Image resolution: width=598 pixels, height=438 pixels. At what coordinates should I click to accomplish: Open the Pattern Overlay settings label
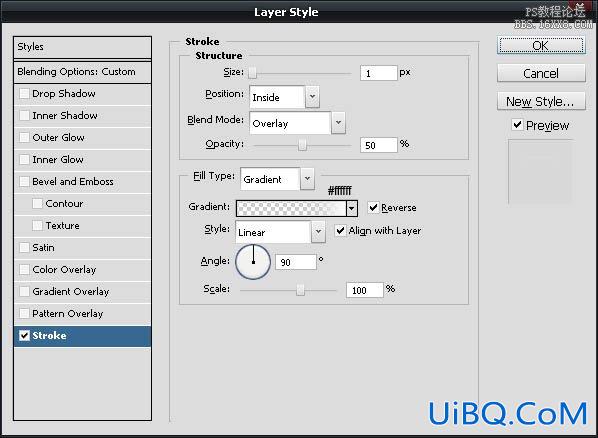tap(68, 313)
